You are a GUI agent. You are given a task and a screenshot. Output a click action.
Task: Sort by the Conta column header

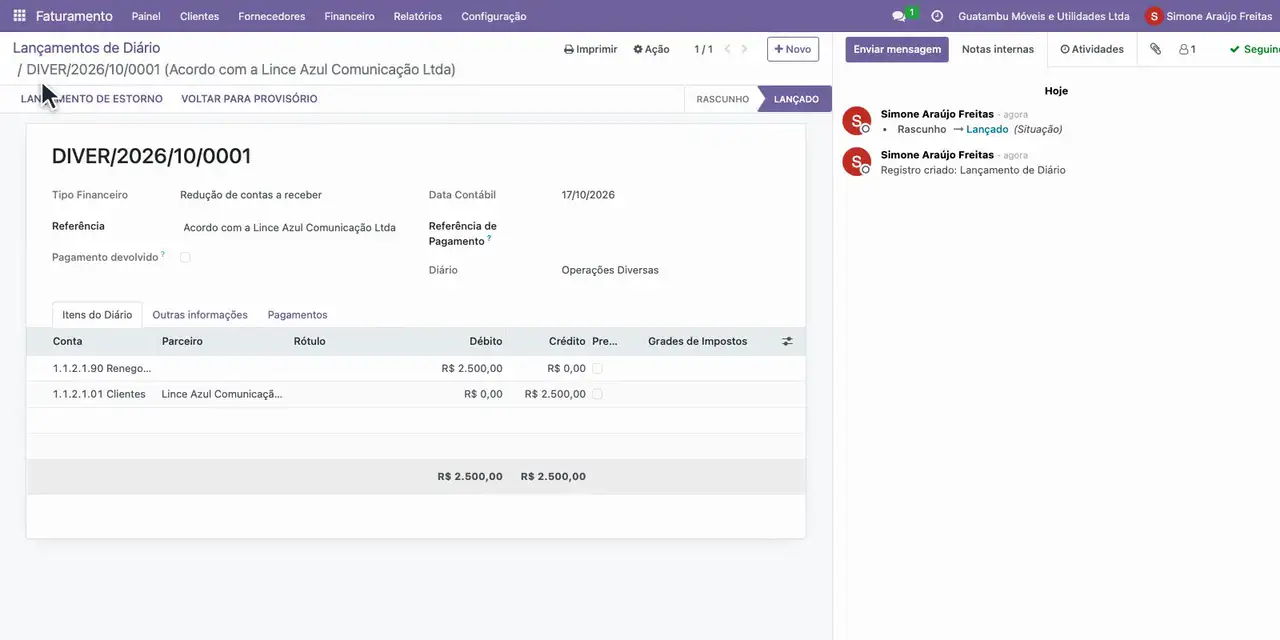point(68,341)
